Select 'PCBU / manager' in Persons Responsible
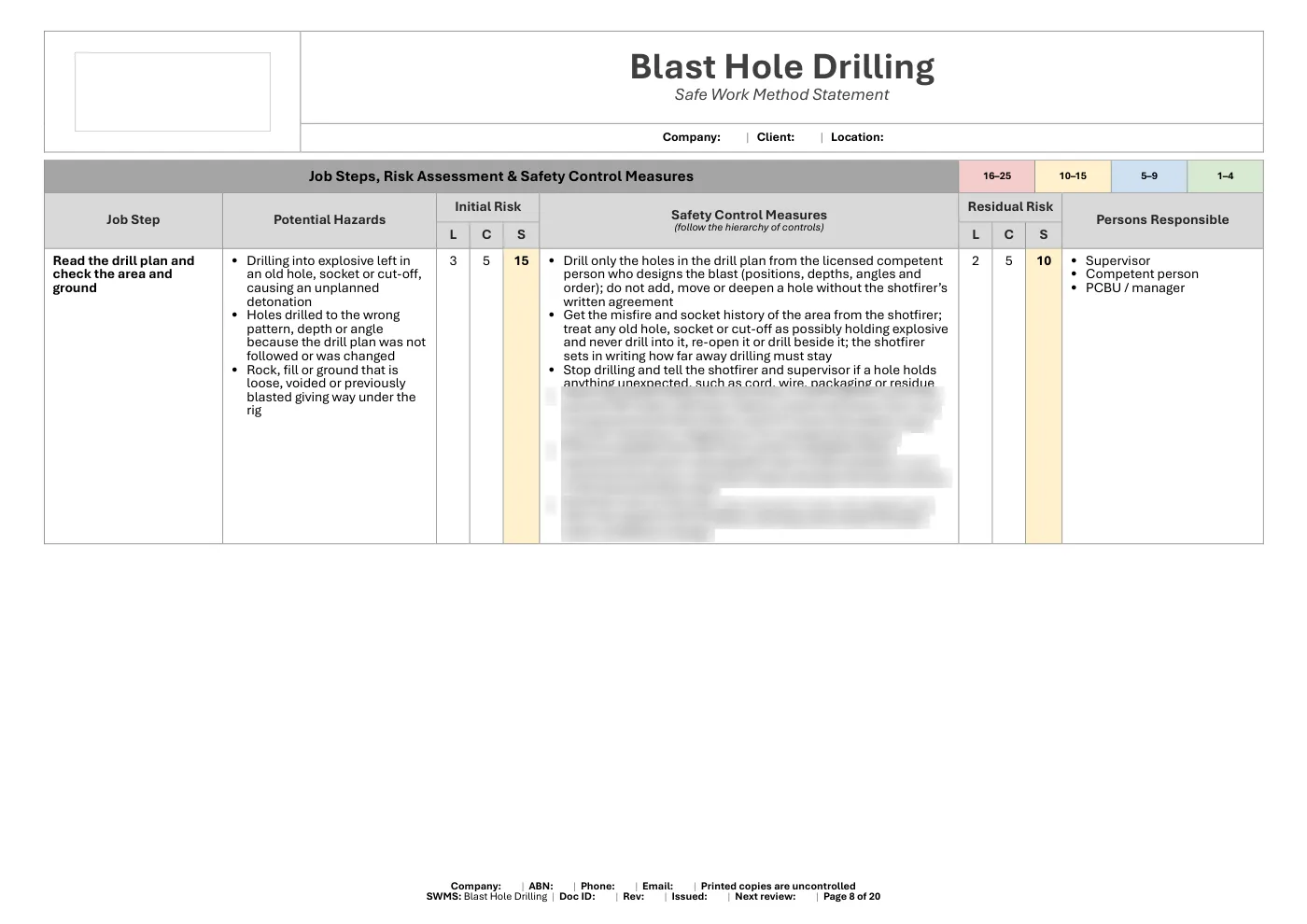1307x924 pixels. [x=1135, y=288]
